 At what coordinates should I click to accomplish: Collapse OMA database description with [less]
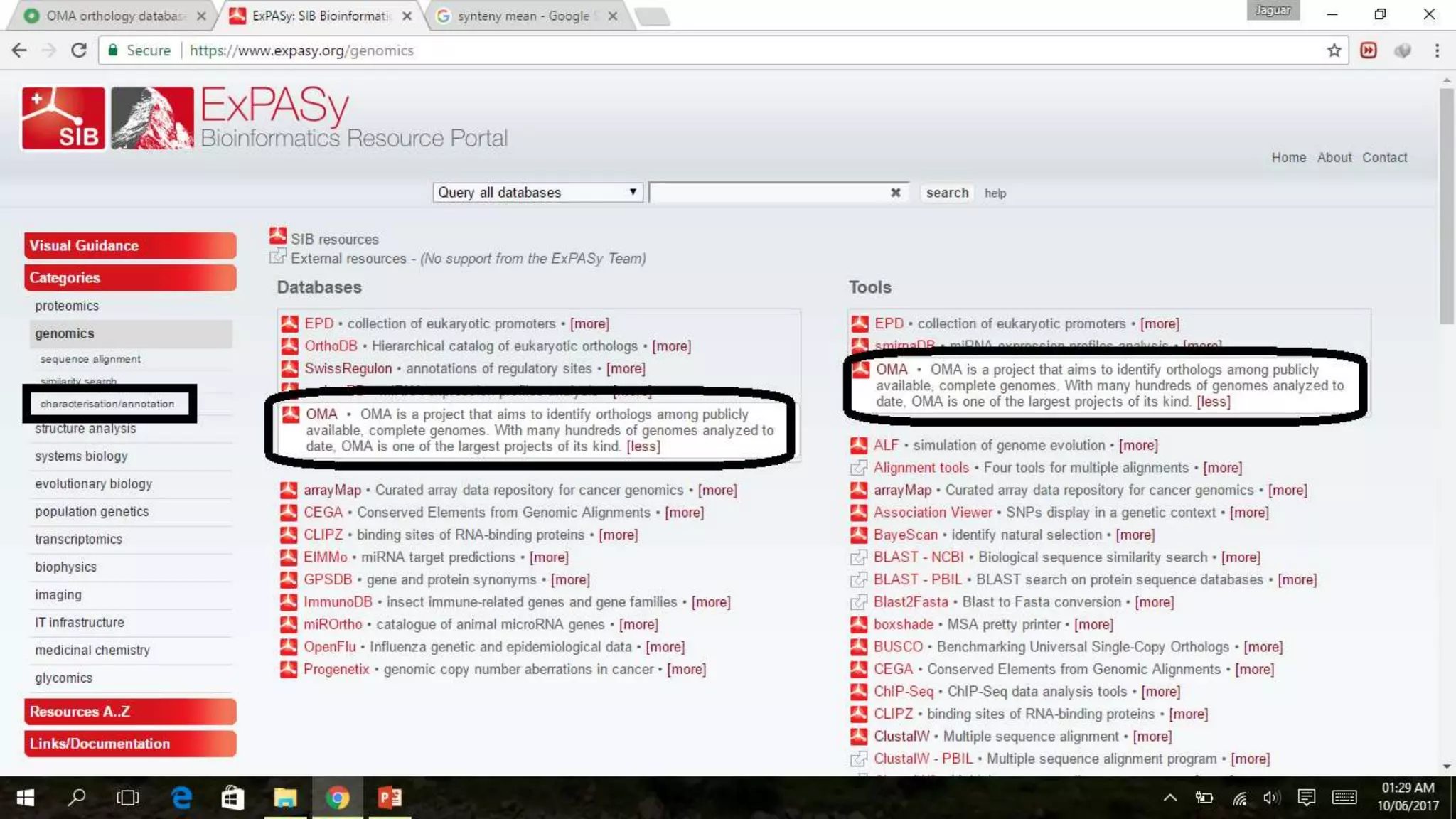pyautogui.click(x=643, y=446)
